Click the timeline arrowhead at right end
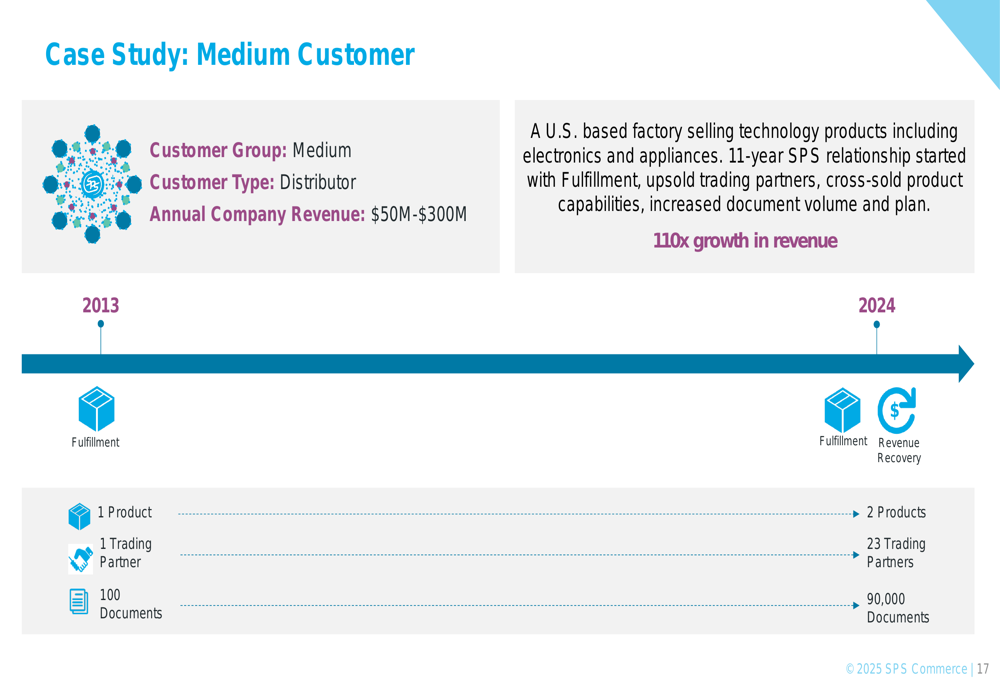This screenshot has width=1000, height=685. click(x=966, y=364)
